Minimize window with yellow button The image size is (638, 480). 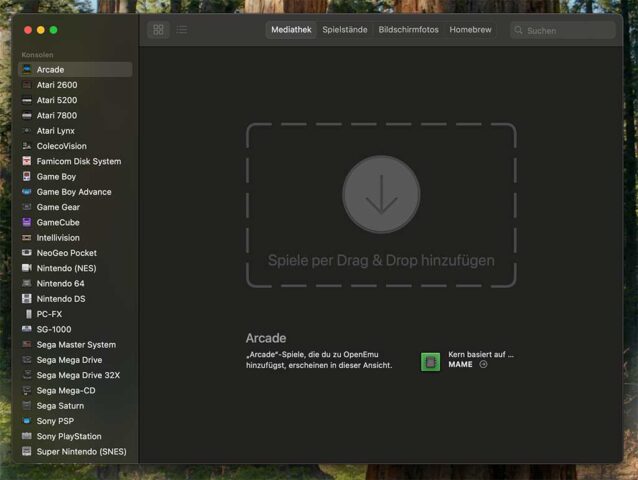coord(41,30)
